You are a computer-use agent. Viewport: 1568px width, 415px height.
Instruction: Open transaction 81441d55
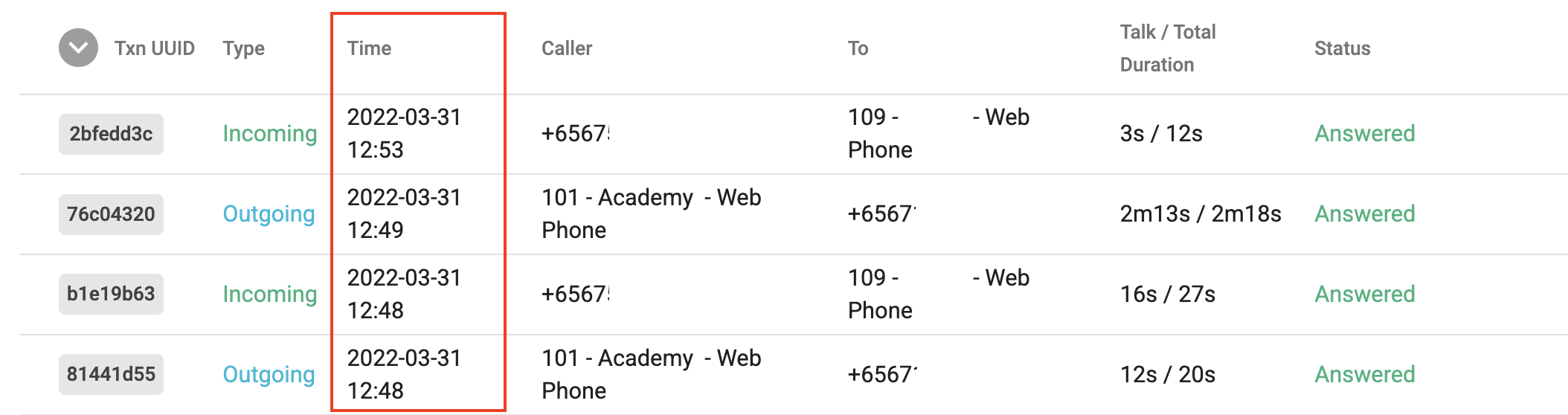point(111,374)
